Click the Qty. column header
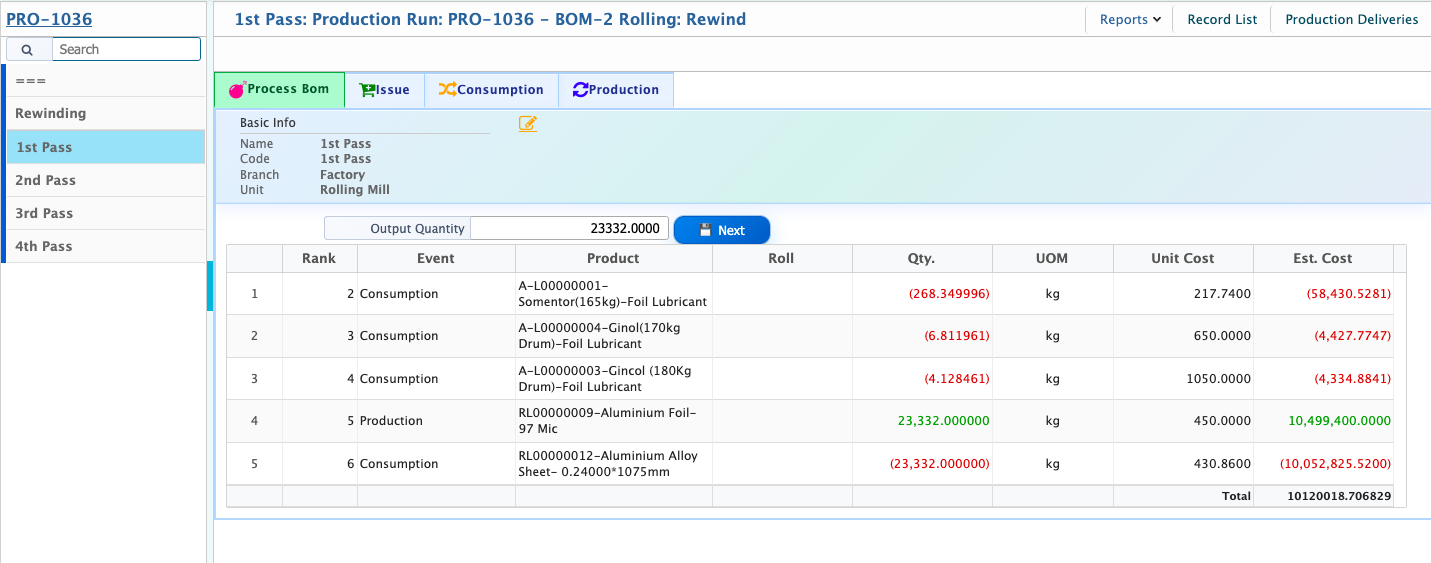This screenshot has width=1431, height=563. coord(922,258)
